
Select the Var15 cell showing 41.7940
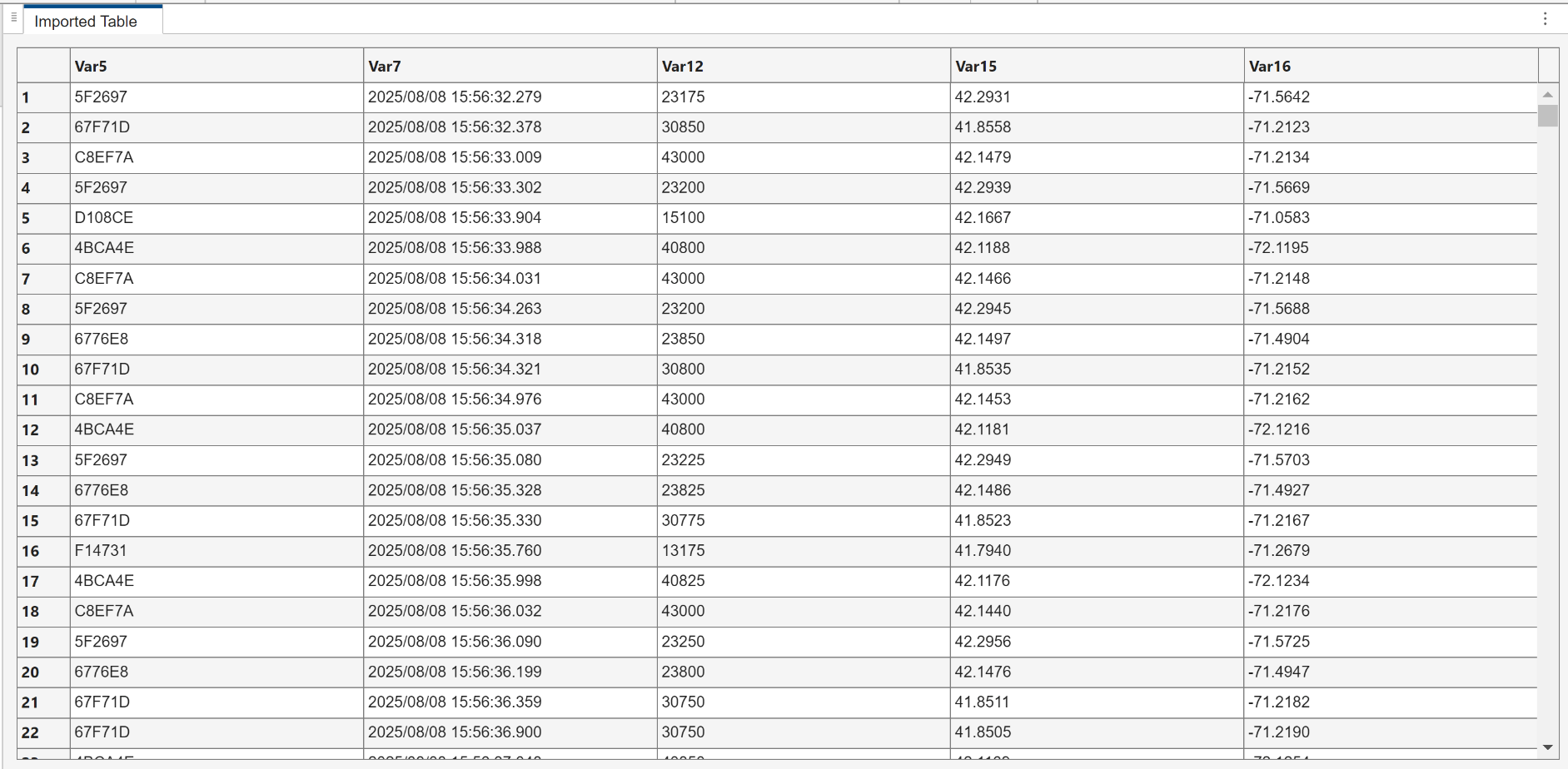click(1097, 551)
